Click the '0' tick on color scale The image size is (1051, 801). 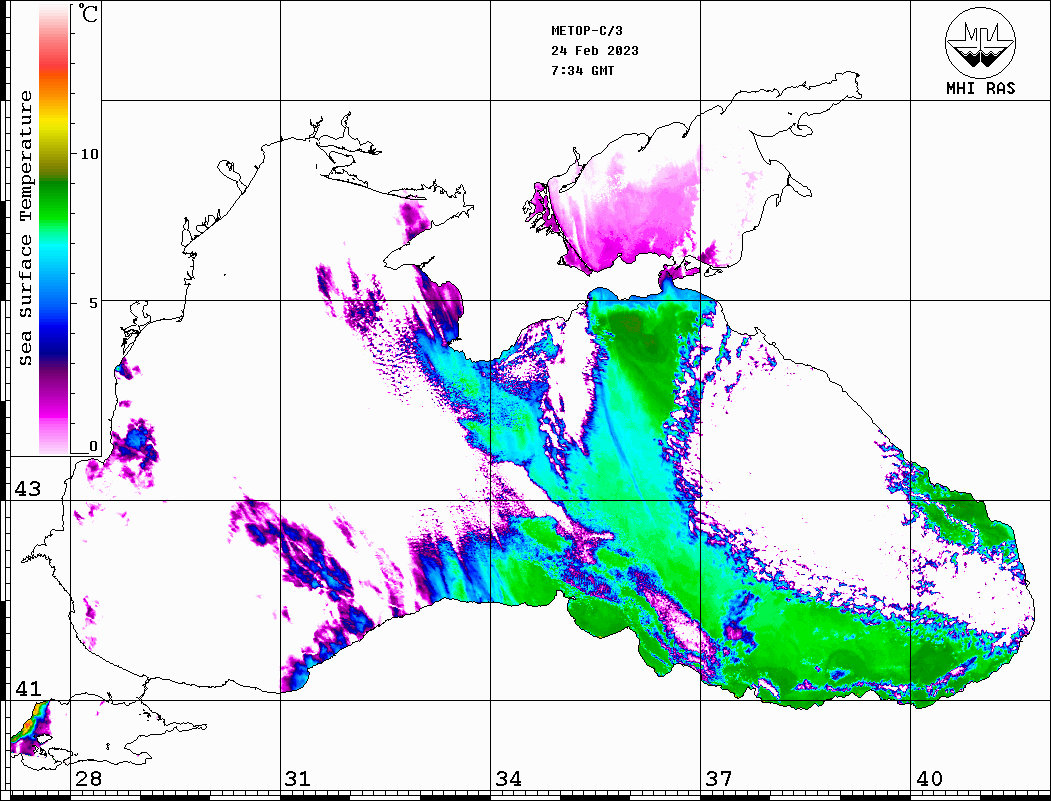point(94,446)
